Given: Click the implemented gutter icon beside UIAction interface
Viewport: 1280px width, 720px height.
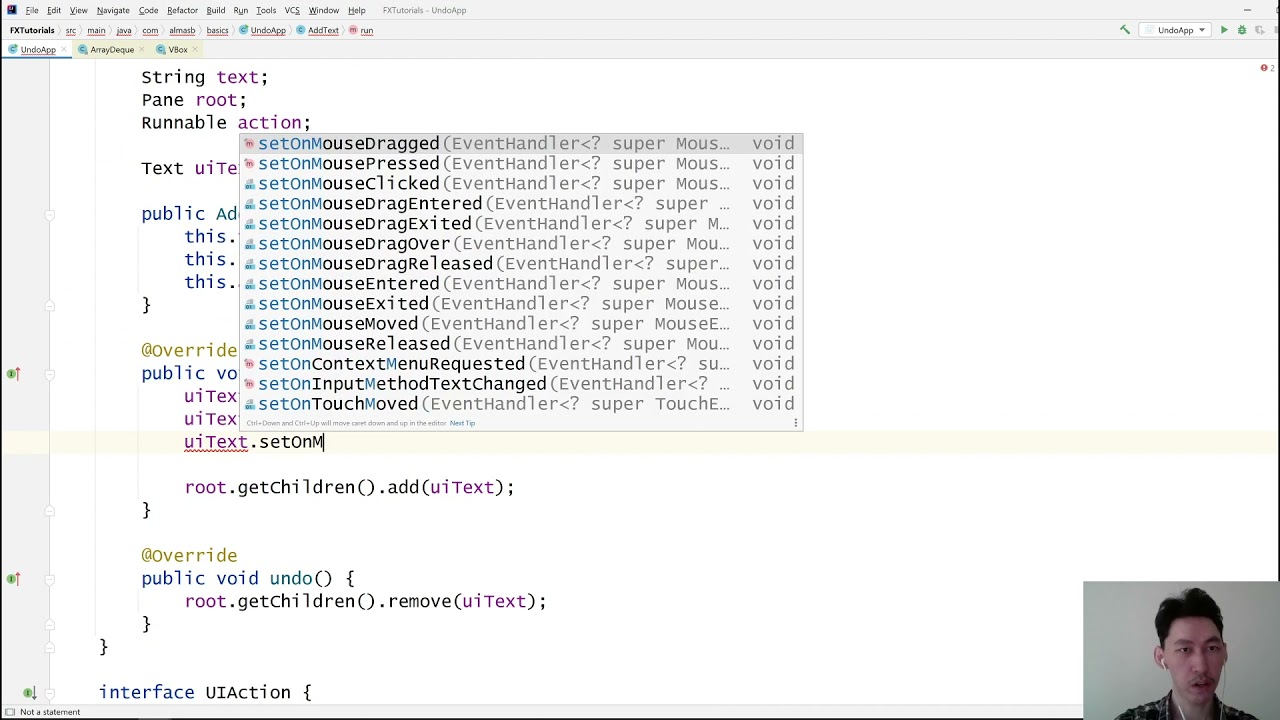Looking at the screenshot, I should pyautogui.click(x=29, y=692).
